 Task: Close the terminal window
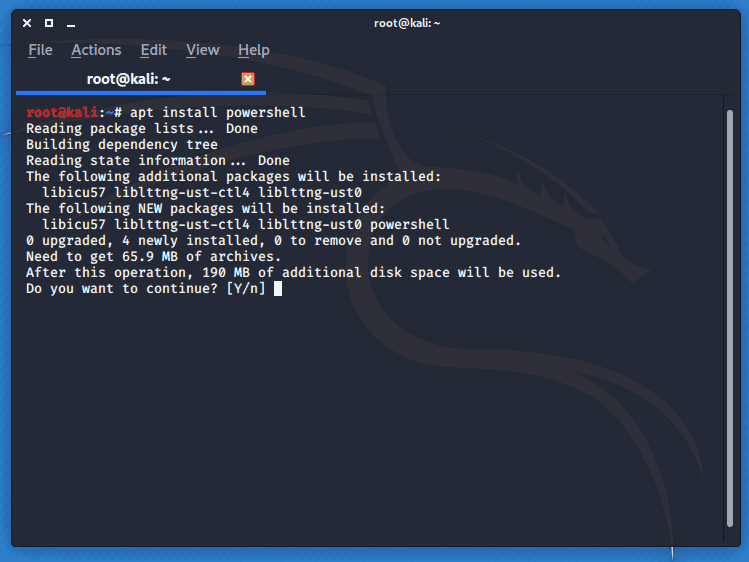[x=27, y=23]
